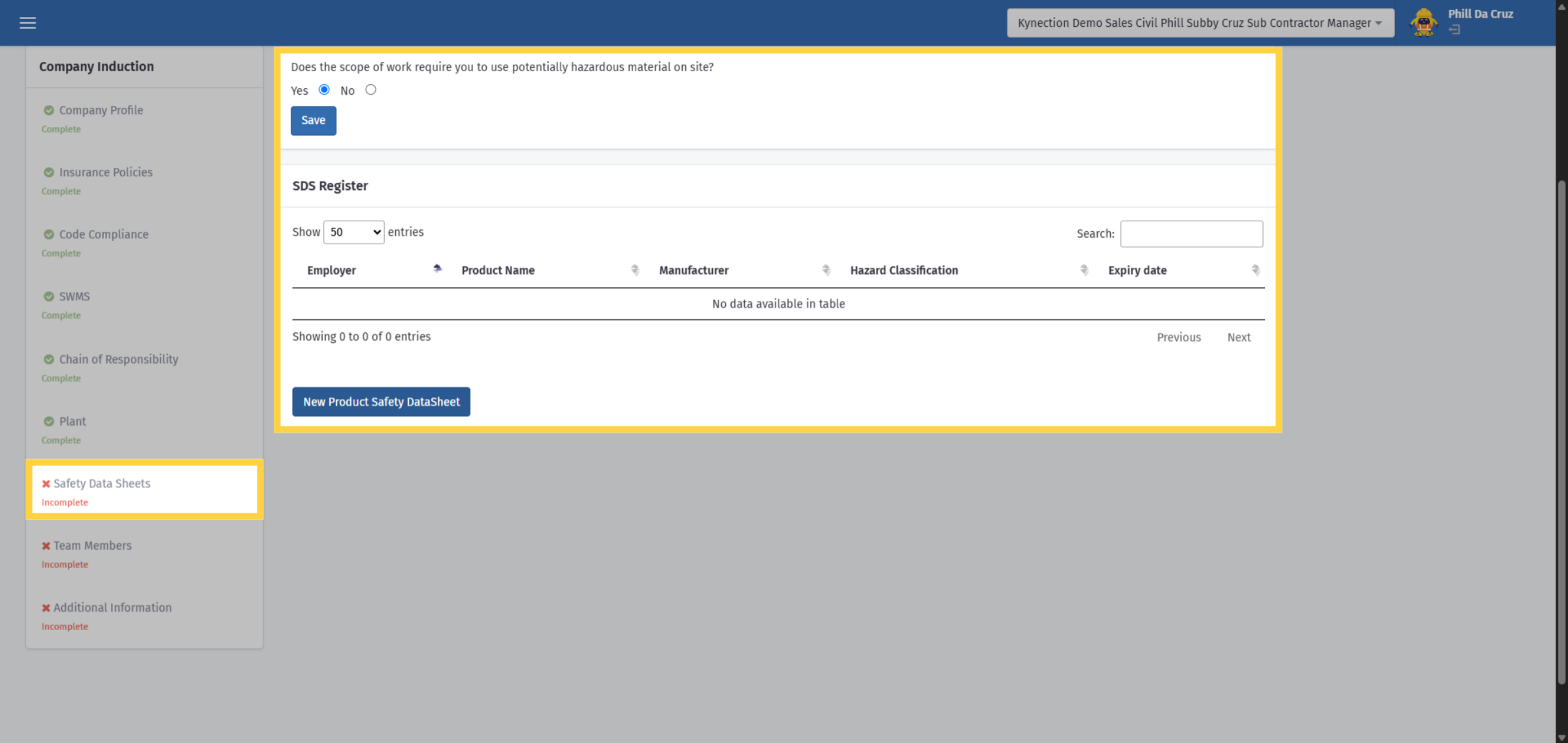Click the Expiry date column header

tap(1137, 270)
